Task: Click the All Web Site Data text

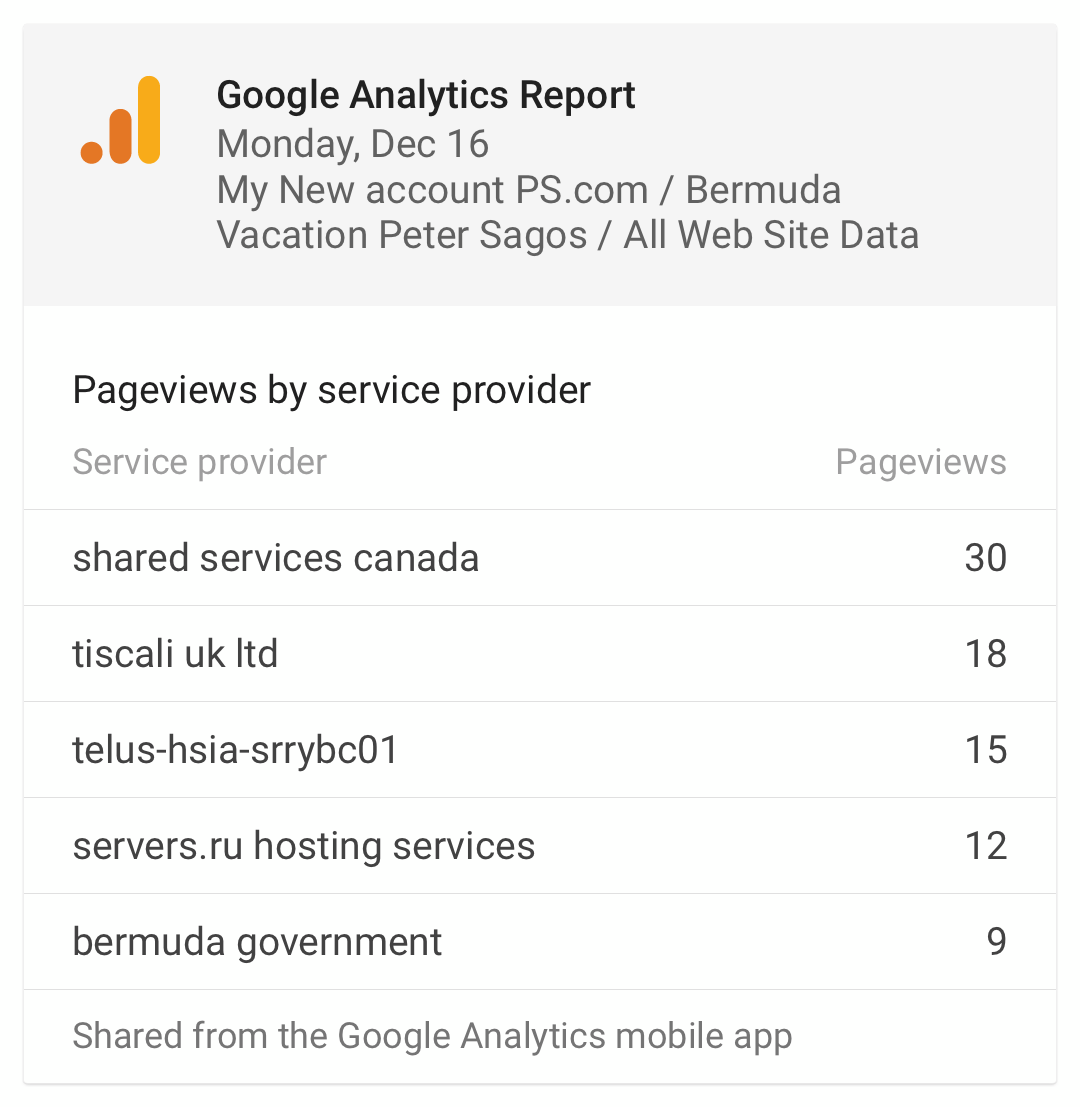Action: [771, 235]
